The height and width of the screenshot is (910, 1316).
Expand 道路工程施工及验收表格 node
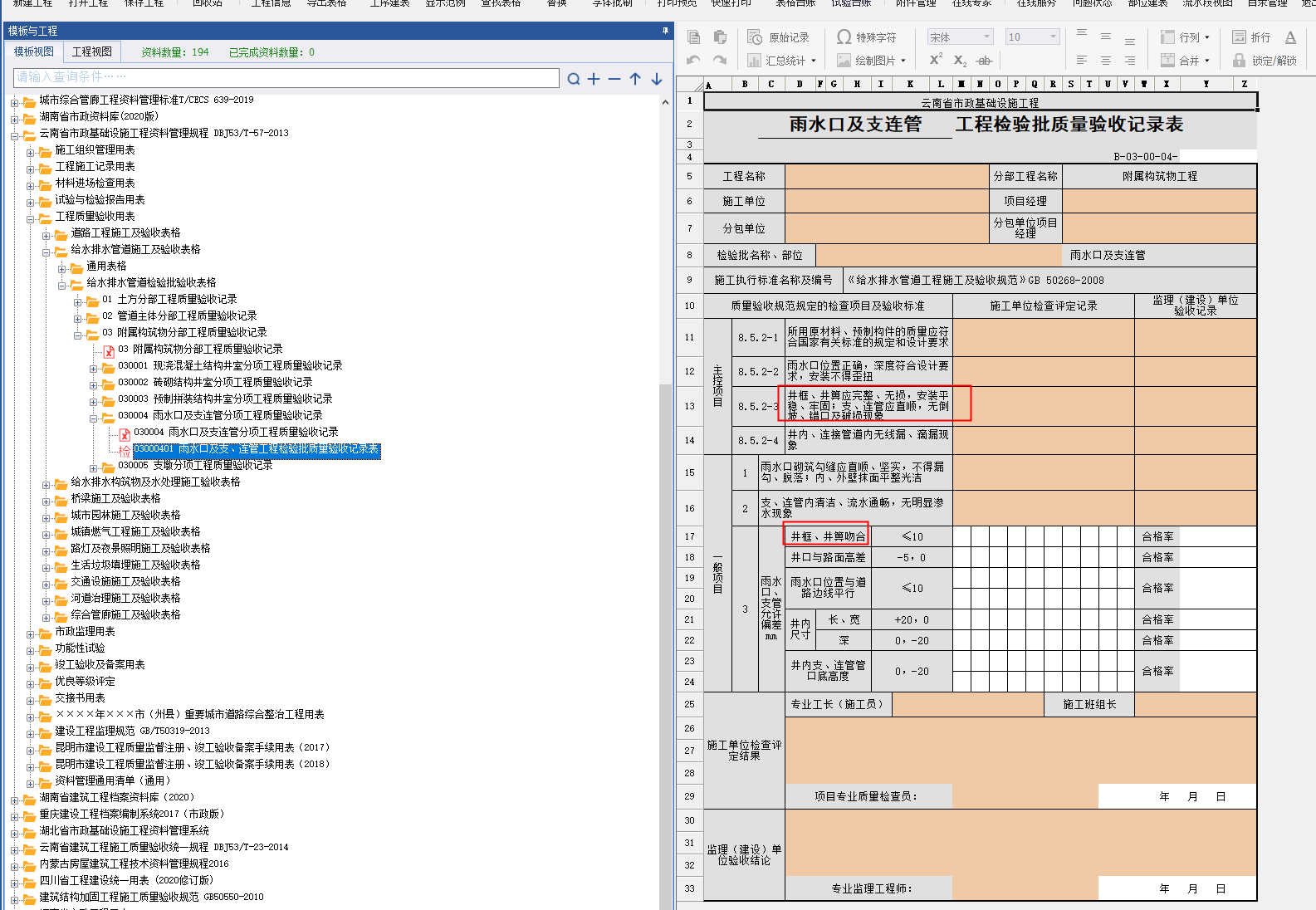46,235
